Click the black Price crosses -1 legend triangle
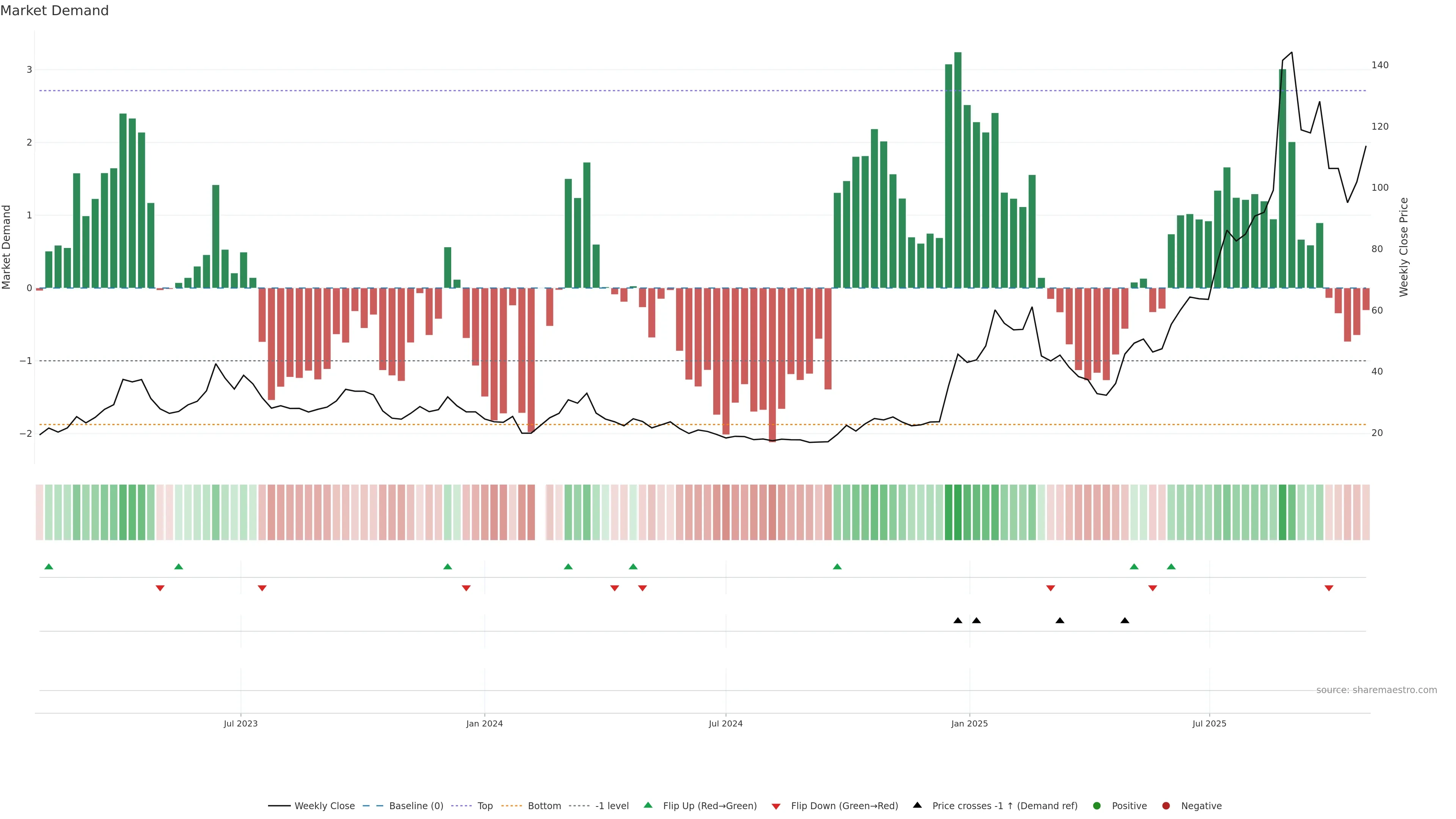 (x=917, y=805)
